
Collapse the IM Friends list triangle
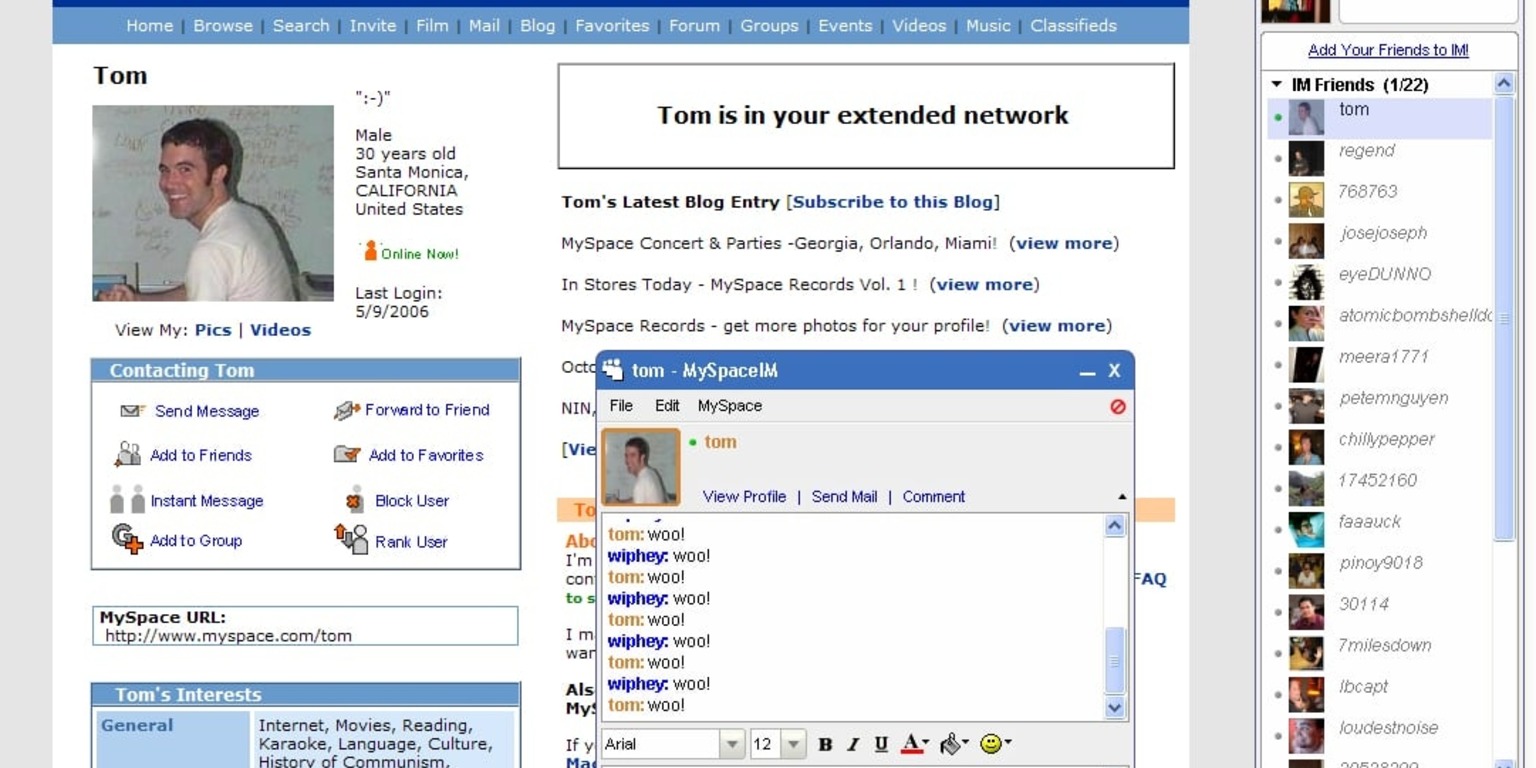(1277, 85)
